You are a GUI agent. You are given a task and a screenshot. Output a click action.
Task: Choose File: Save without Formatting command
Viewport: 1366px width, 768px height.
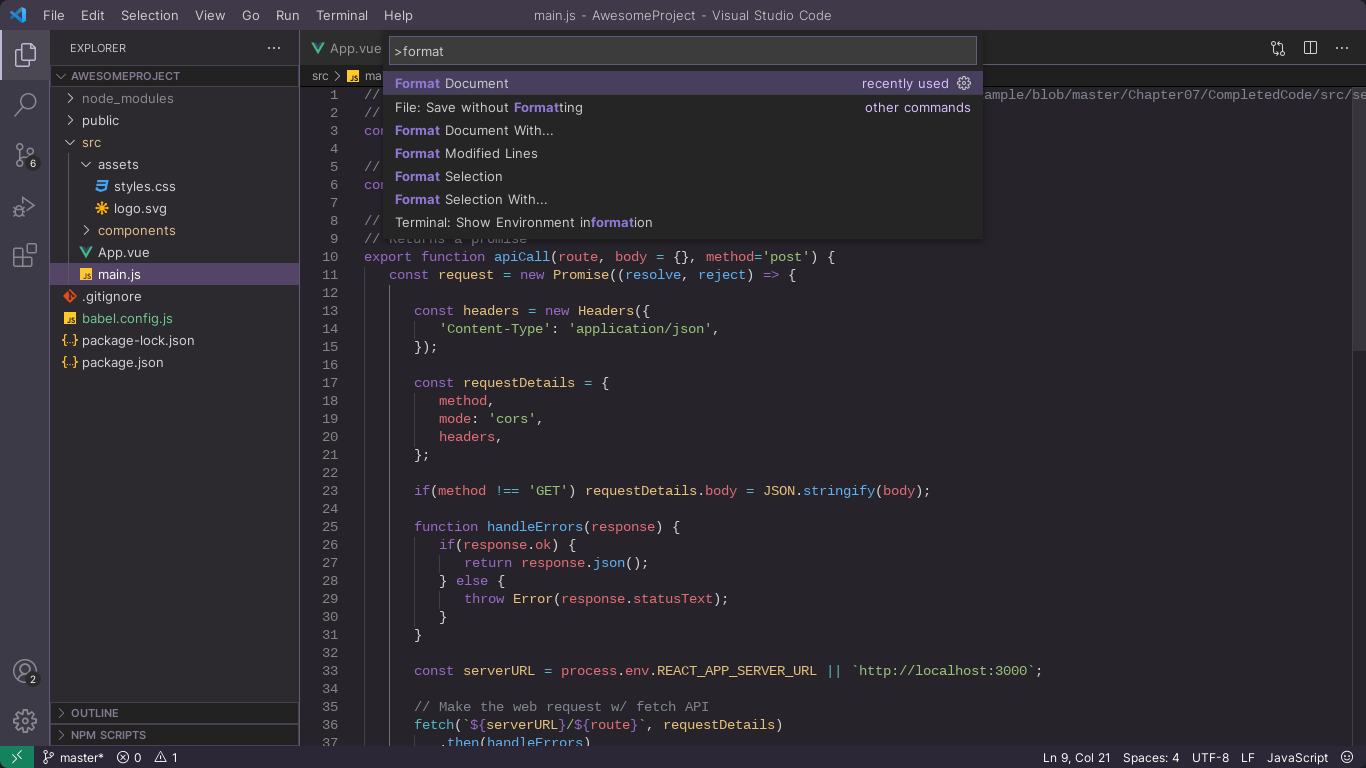[x=683, y=107]
